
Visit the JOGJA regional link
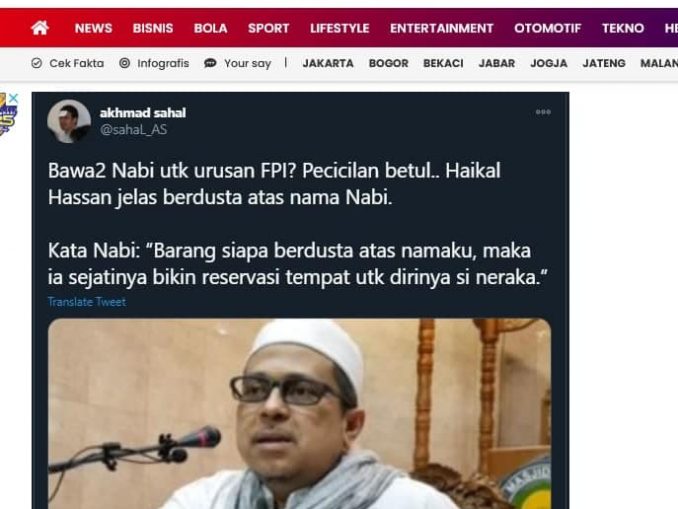[x=549, y=63]
